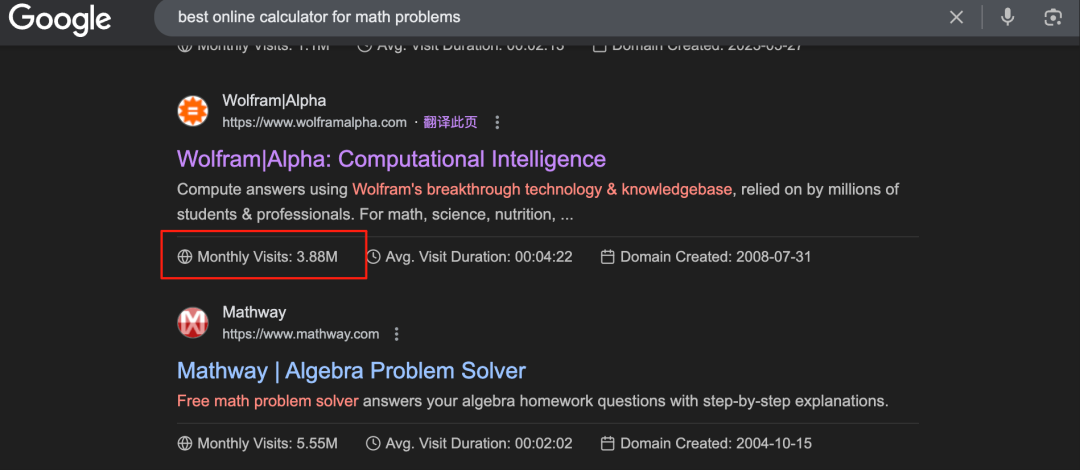
Task: Click globe icon beside Wolfram Monthly Visits
Action: [185, 257]
